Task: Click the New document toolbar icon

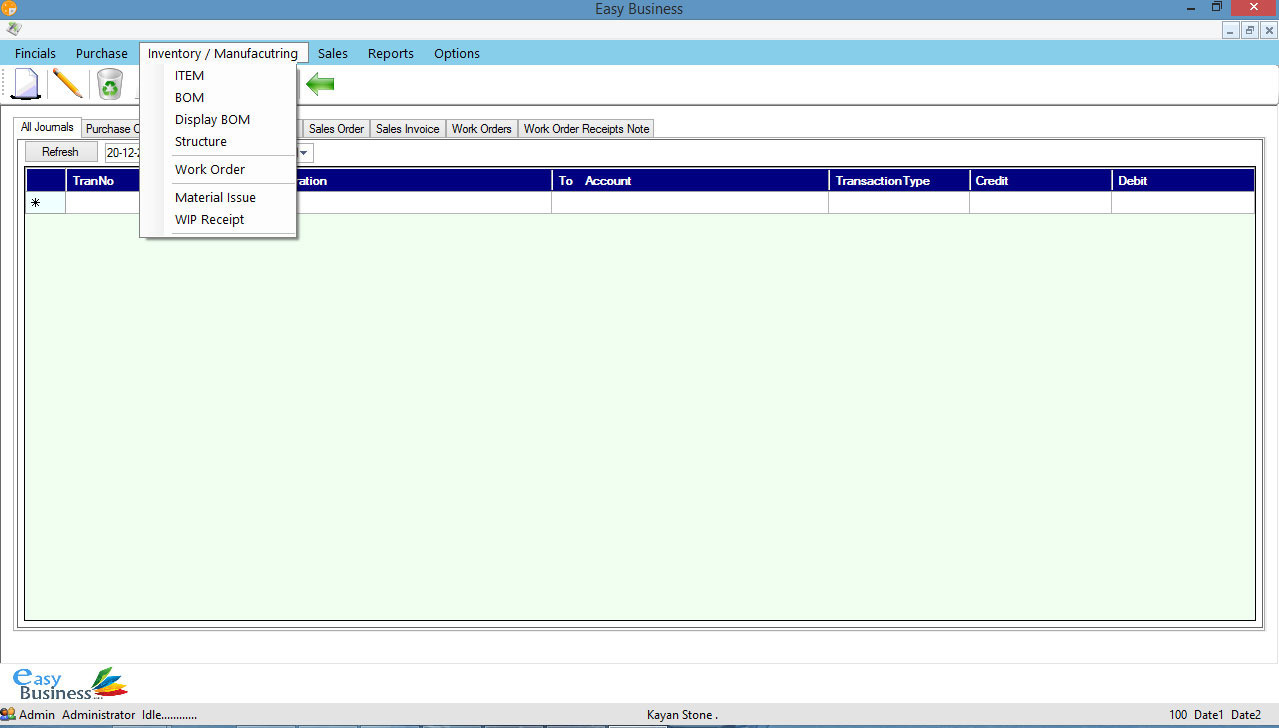Action: point(26,84)
